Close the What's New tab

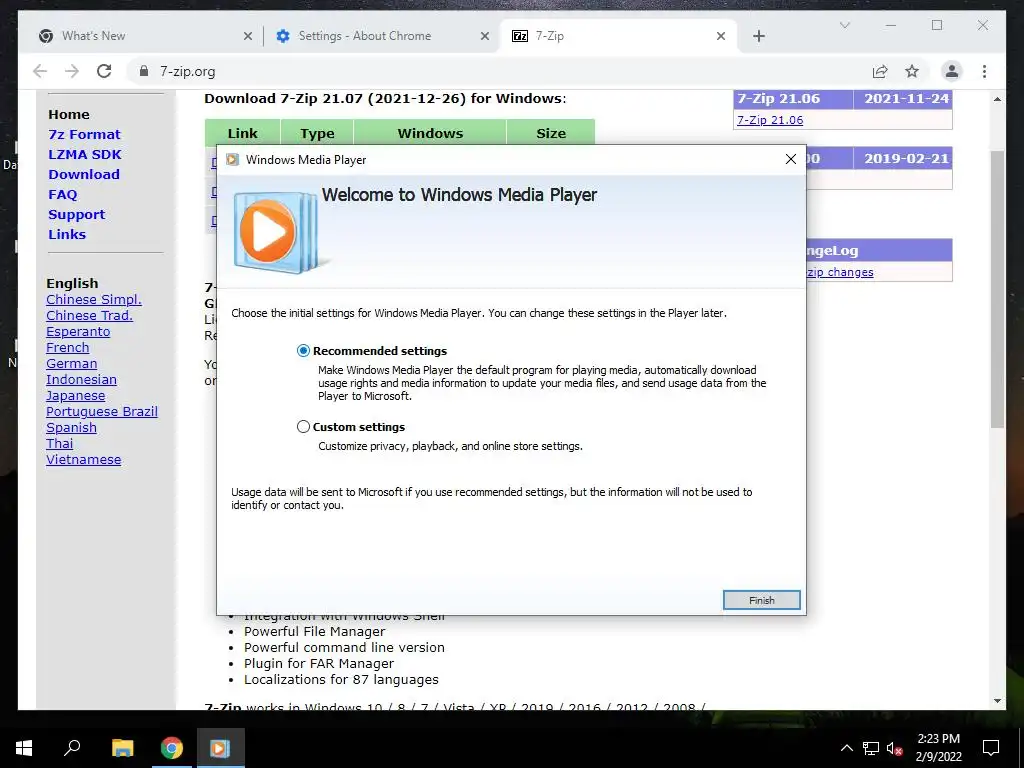click(248, 36)
